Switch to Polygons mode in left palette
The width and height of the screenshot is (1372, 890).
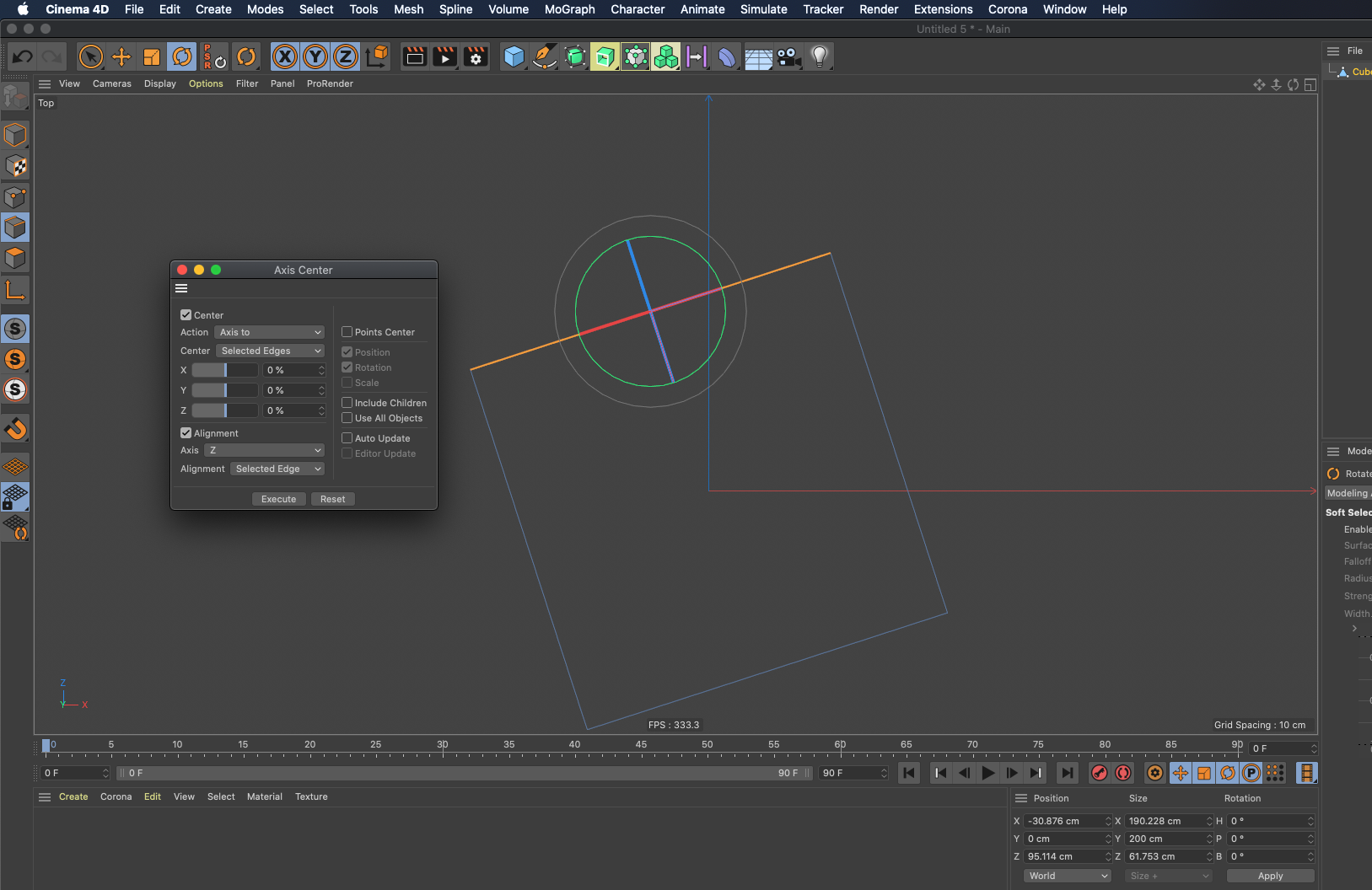coord(15,258)
